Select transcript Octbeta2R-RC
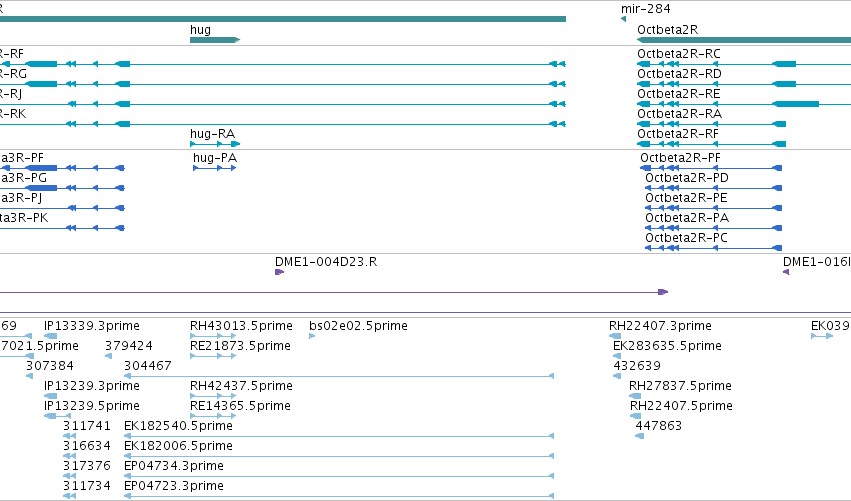 (679, 54)
